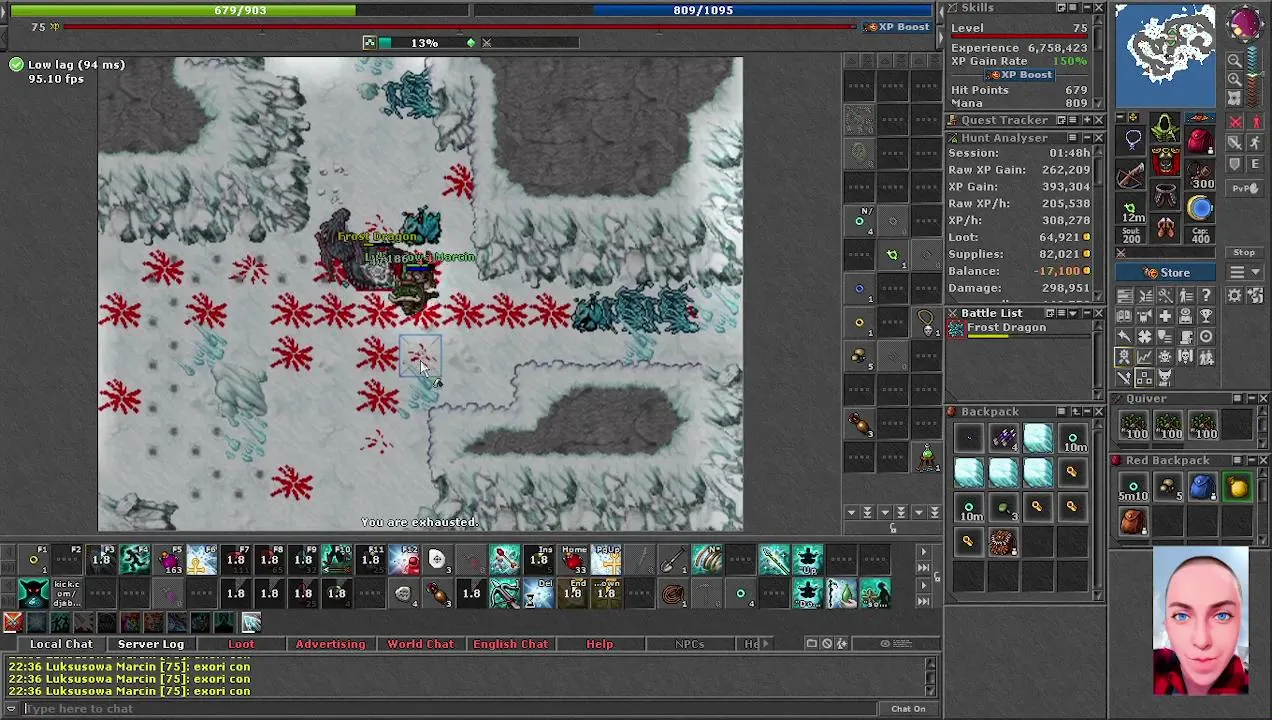
Task: Select the English Chat tab
Action: click(510, 644)
